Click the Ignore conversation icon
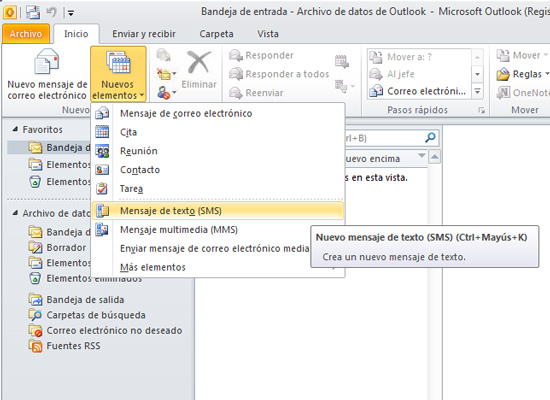Viewport: 550px width, 400px height. tap(163, 55)
